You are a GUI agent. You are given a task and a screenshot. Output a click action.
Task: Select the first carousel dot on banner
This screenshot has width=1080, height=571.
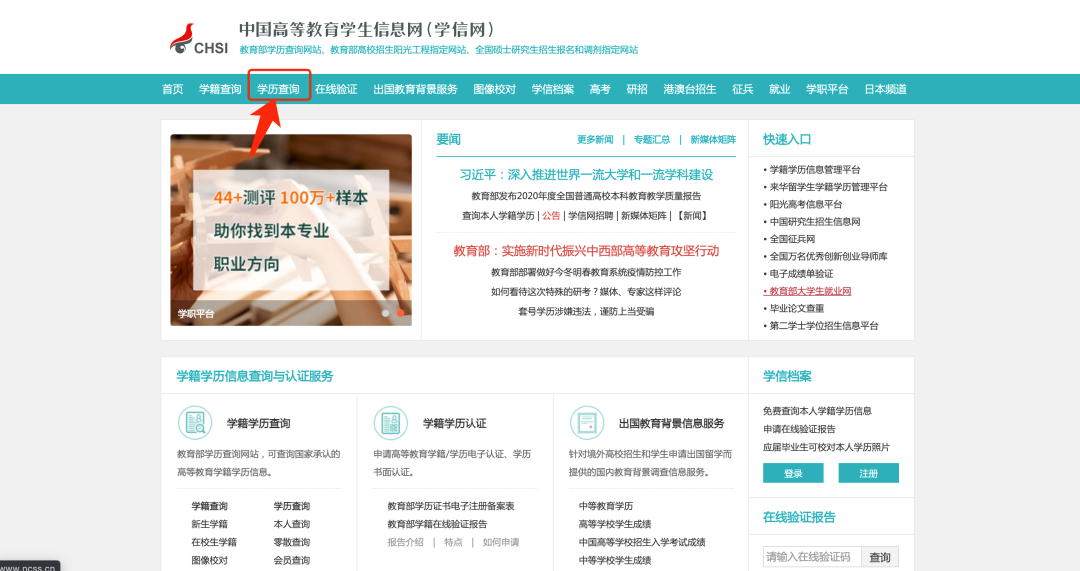click(x=386, y=313)
